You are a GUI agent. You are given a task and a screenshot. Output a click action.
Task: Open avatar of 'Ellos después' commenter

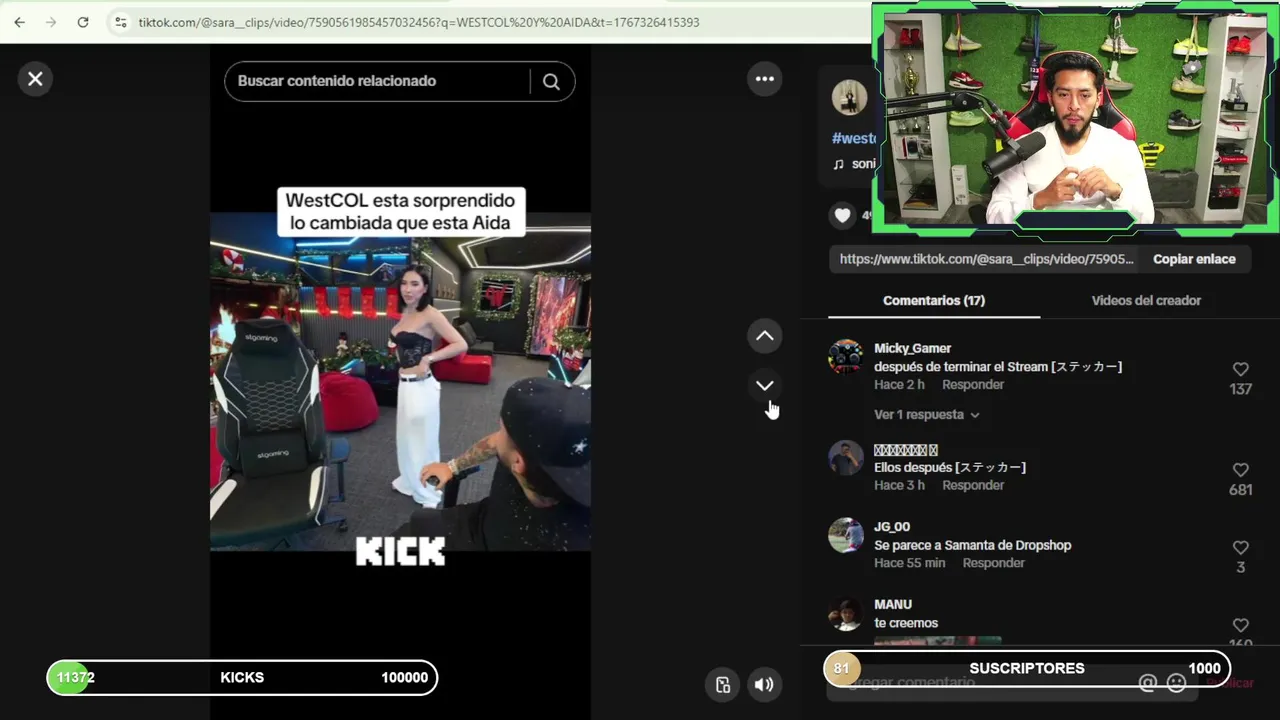pos(846,459)
